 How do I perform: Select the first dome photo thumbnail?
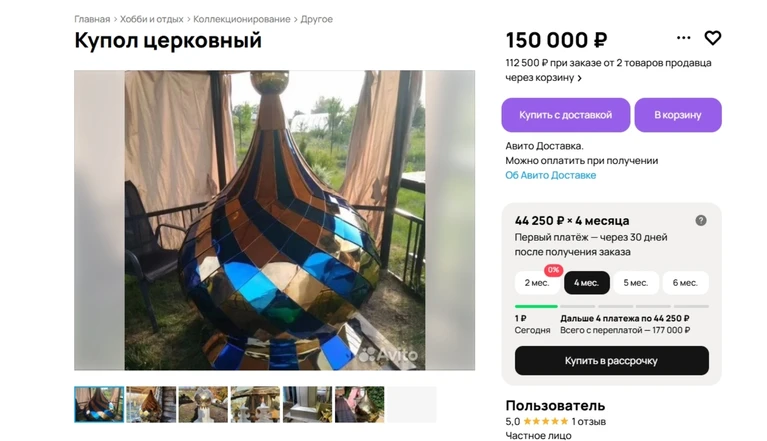[x=99, y=404]
